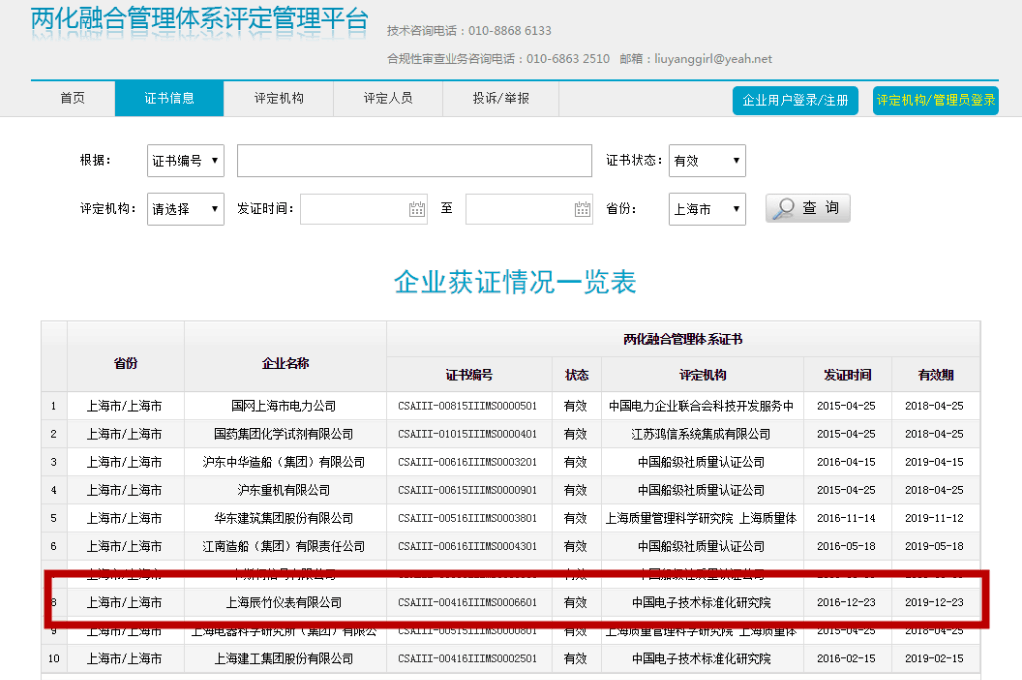
Task: Open the 证书状态 dropdown showing 有效
Action: 707,161
